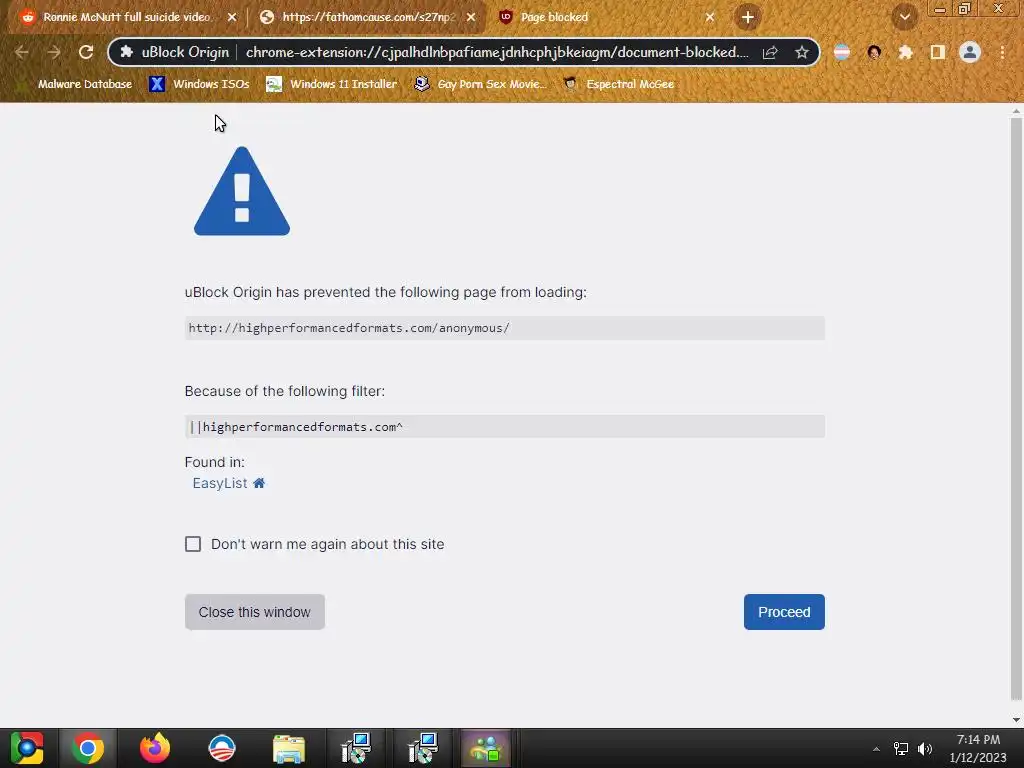The width and height of the screenshot is (1024, 768).
Task: Toggle the Chrome side panel icon
Action: [x=938, y=52]
